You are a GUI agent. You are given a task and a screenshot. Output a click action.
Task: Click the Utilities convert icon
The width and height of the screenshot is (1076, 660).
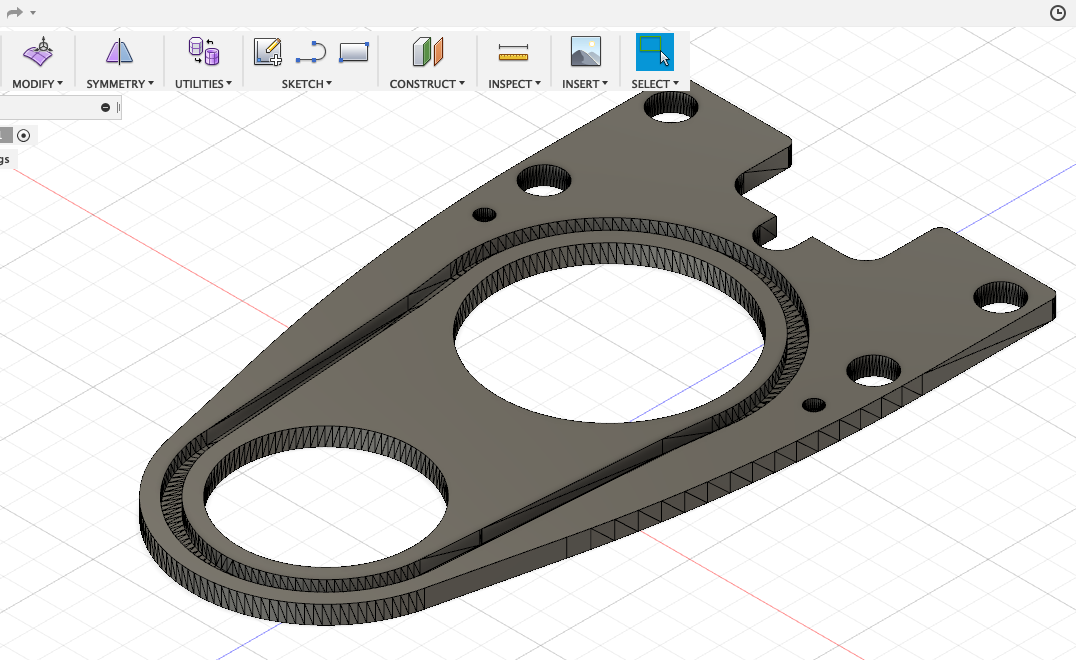(x=203, y=51)
